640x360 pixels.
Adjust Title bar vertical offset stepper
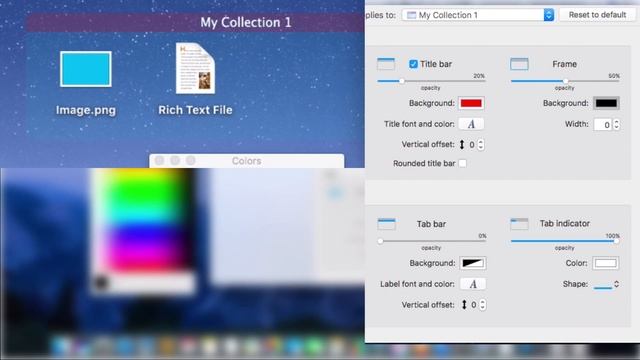[x=481, y=144]
